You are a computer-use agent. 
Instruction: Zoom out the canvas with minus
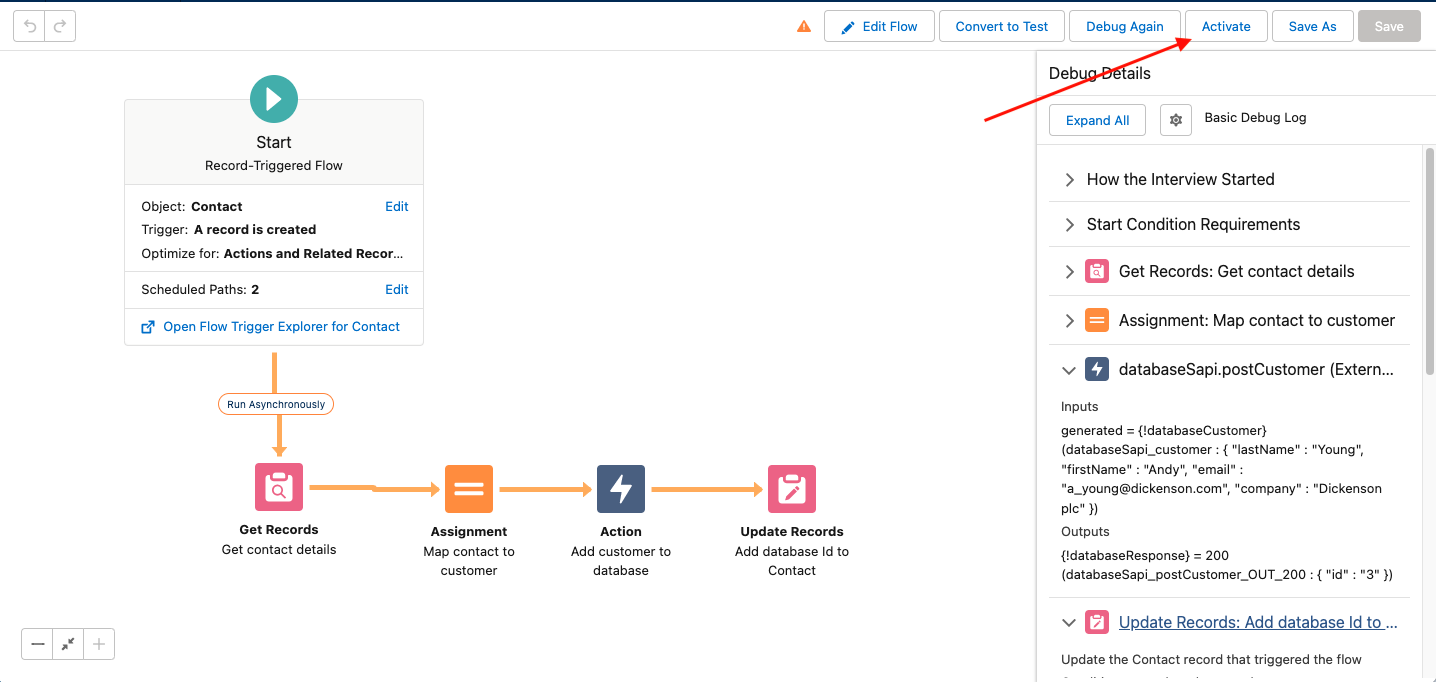point(38,645)
